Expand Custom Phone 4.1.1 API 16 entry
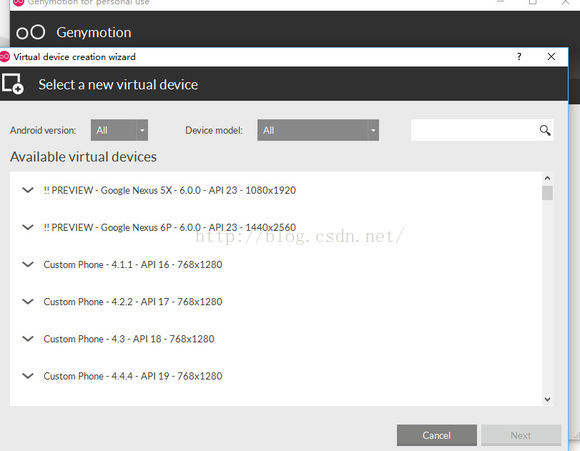 coord(28,265)
